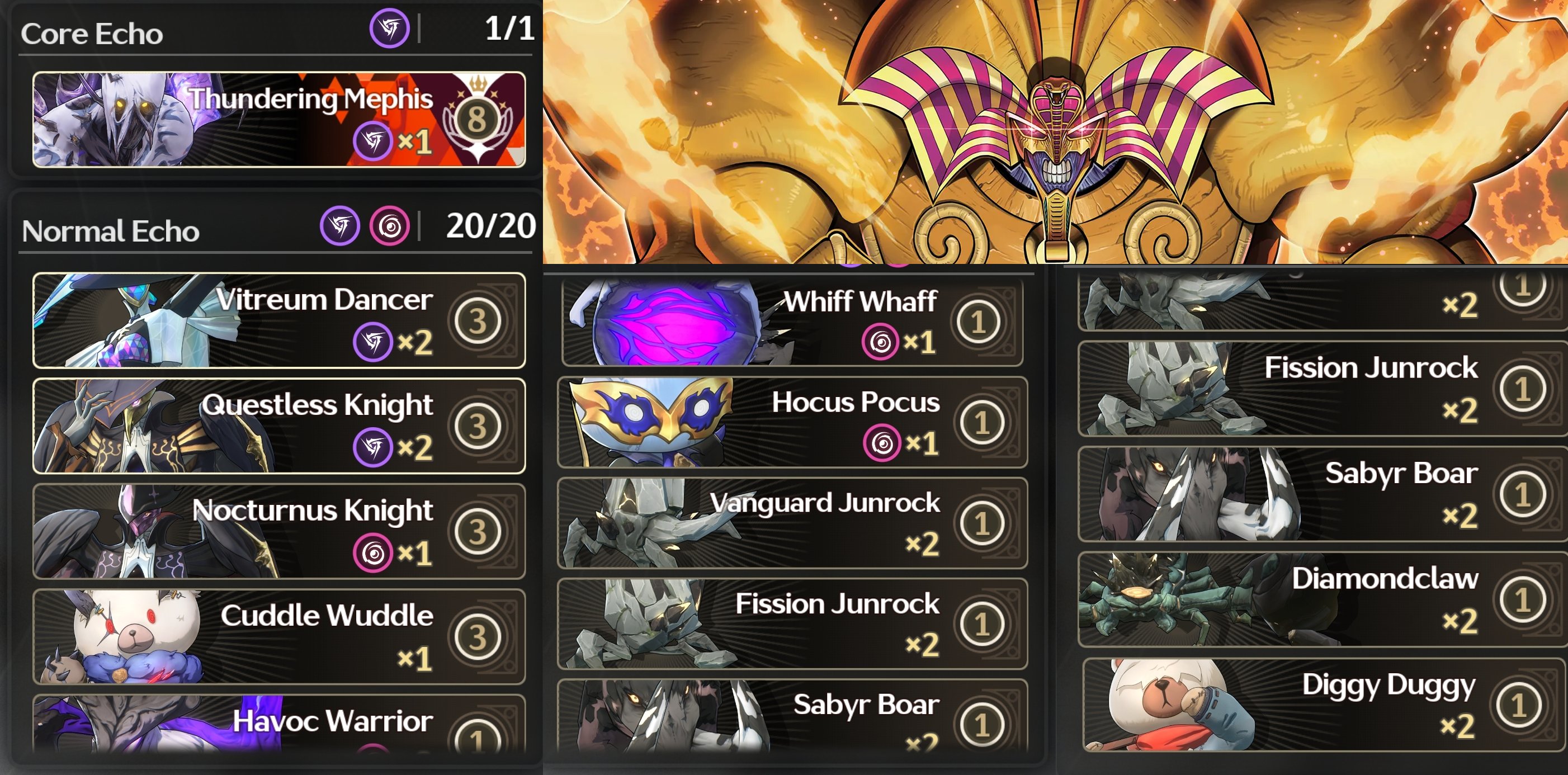Select the Vitreum Dancer echo card
Screen dimensions: 1568x775
(x=279, y=320)
